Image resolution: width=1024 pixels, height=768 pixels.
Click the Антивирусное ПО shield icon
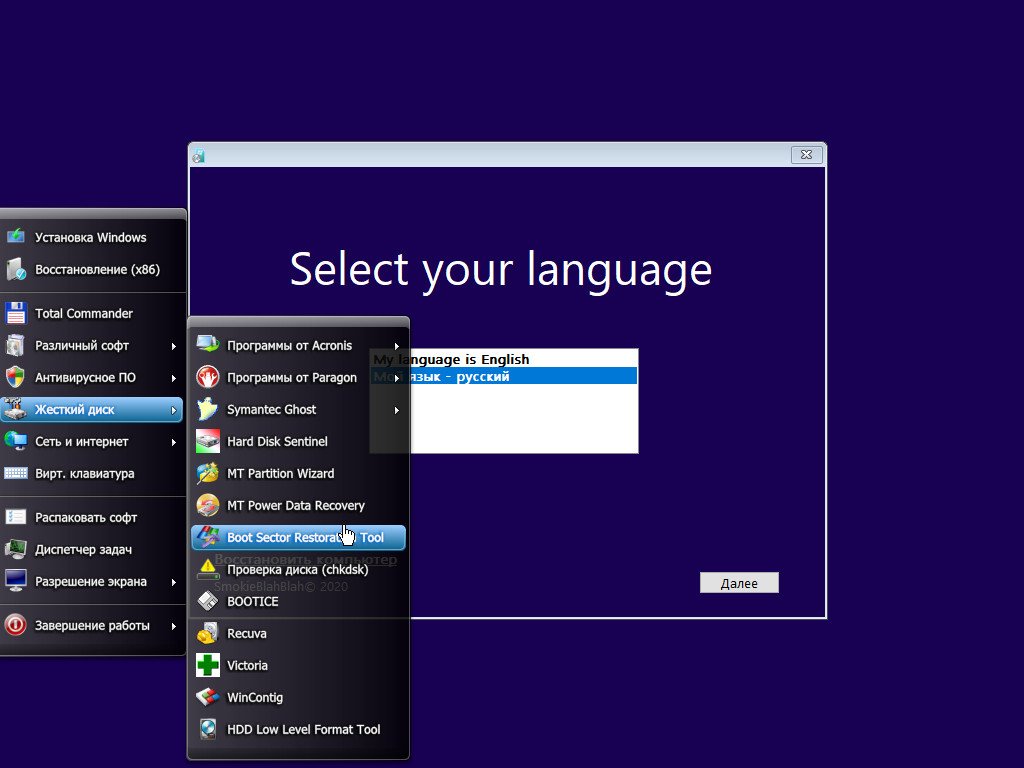pos(16,377)
